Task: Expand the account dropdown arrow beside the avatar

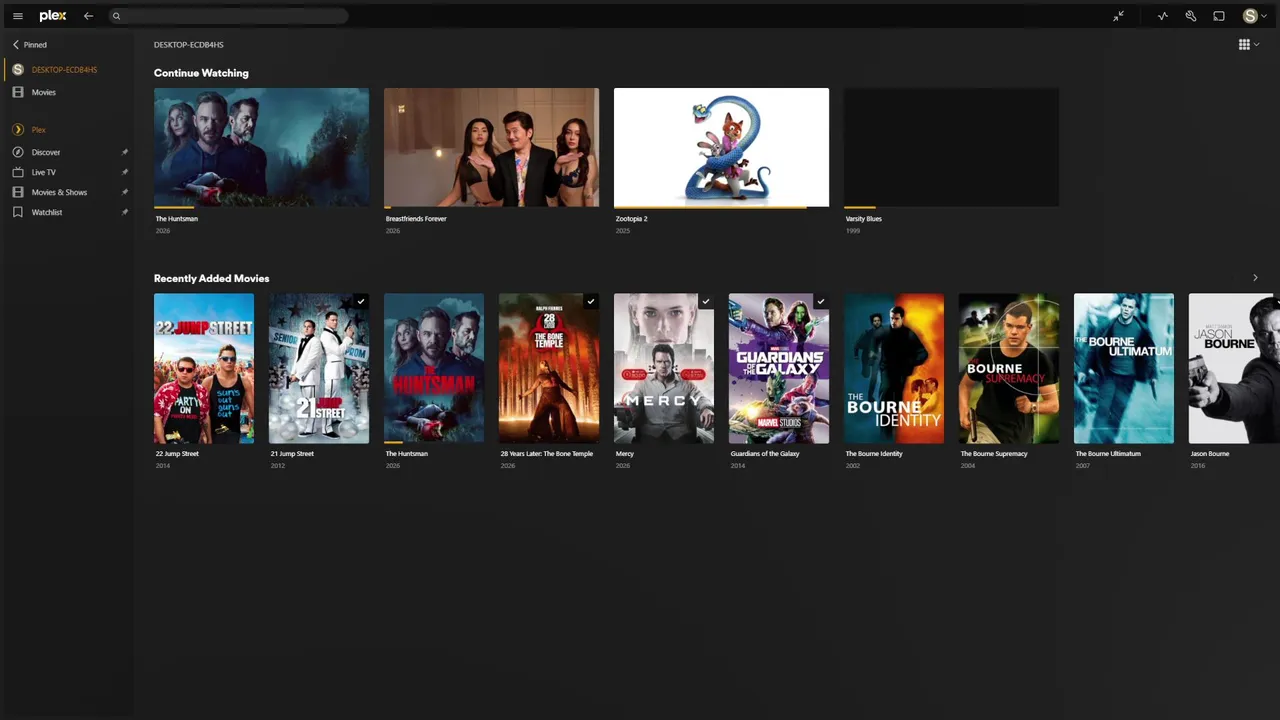Action: (x=1263, y=16)
